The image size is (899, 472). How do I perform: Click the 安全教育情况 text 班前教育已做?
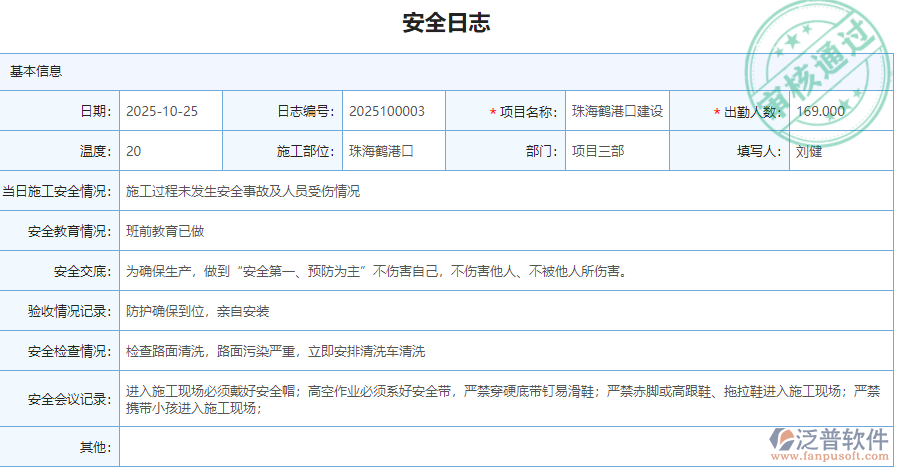click(165, 231)
